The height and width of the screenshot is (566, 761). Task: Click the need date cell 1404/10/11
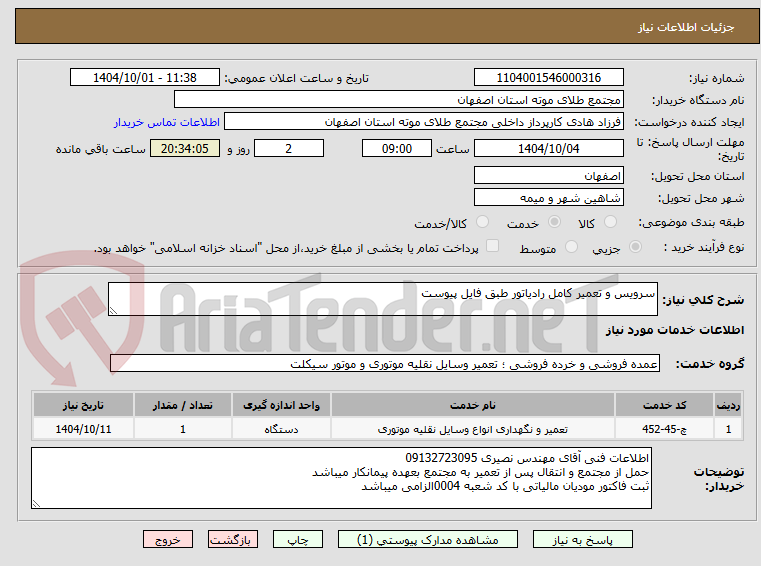83,429
